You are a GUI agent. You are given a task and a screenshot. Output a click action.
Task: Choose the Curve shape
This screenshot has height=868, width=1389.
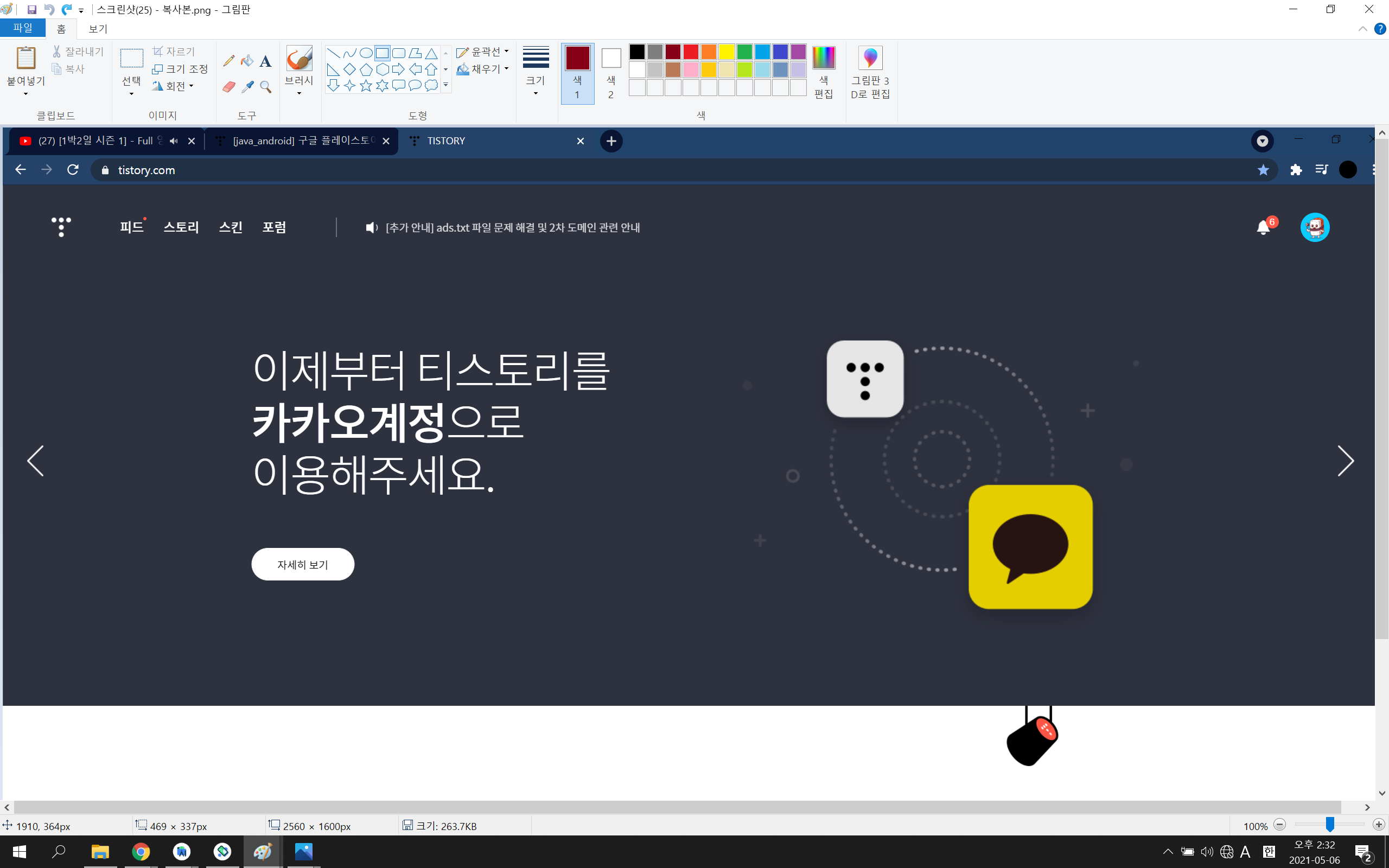point(349,53)
